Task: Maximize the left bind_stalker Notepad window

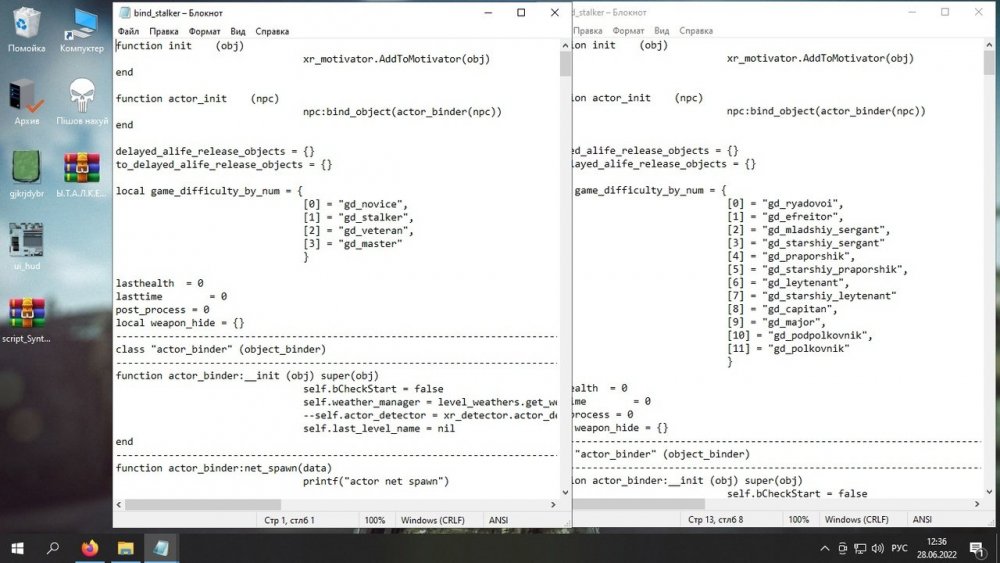Action: point(521,13)
